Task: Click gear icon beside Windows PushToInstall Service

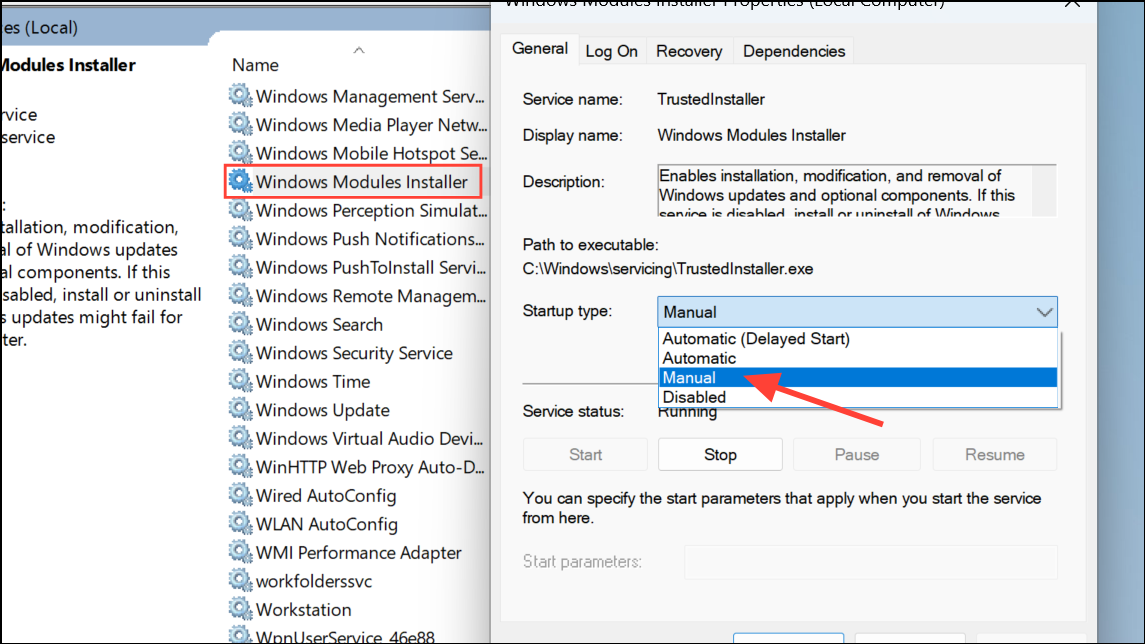Action: 240,266
